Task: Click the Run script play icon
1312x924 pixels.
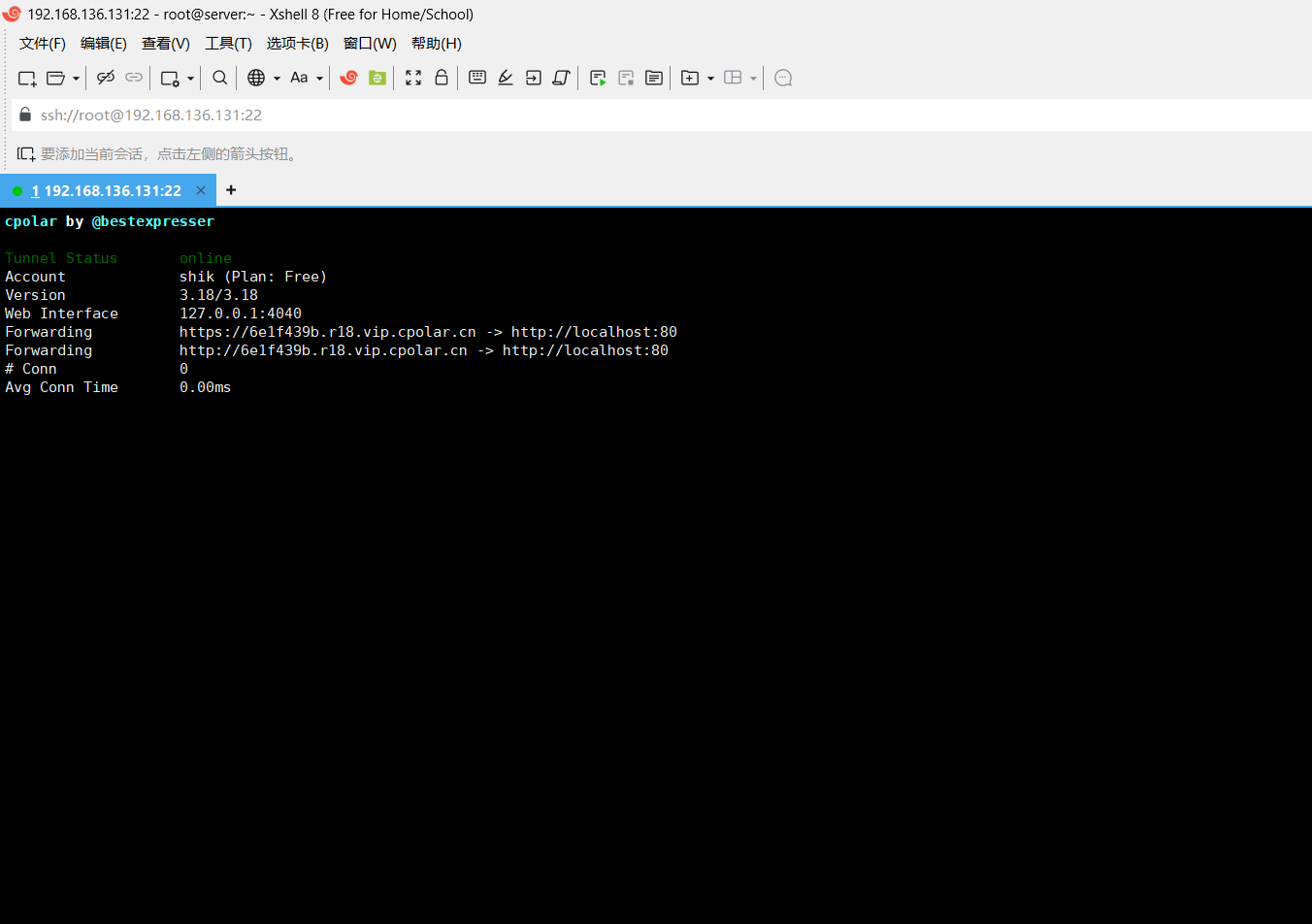Action: point(598,78)
